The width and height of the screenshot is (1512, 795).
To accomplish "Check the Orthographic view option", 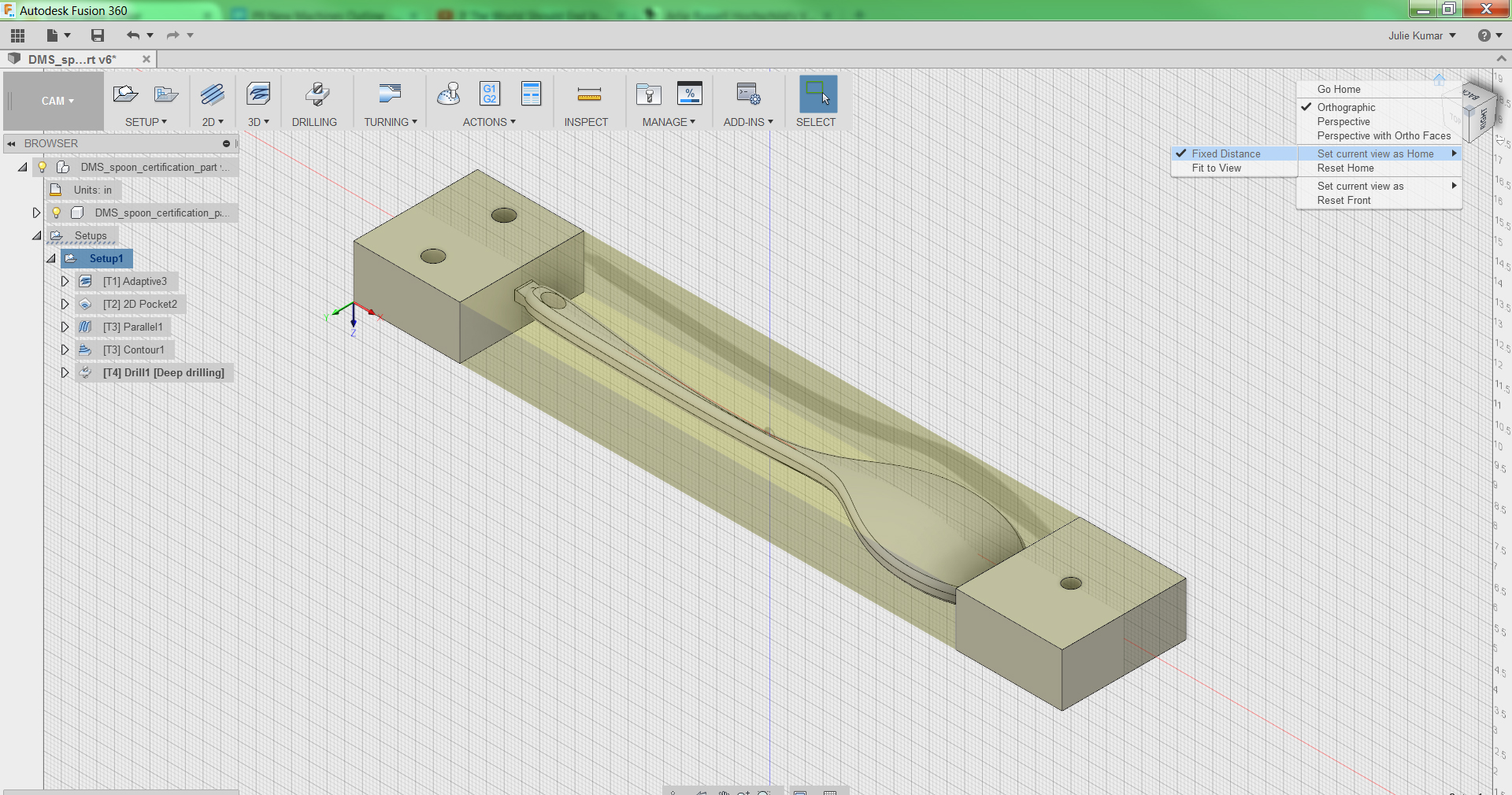I will [x=1346, y=107].
